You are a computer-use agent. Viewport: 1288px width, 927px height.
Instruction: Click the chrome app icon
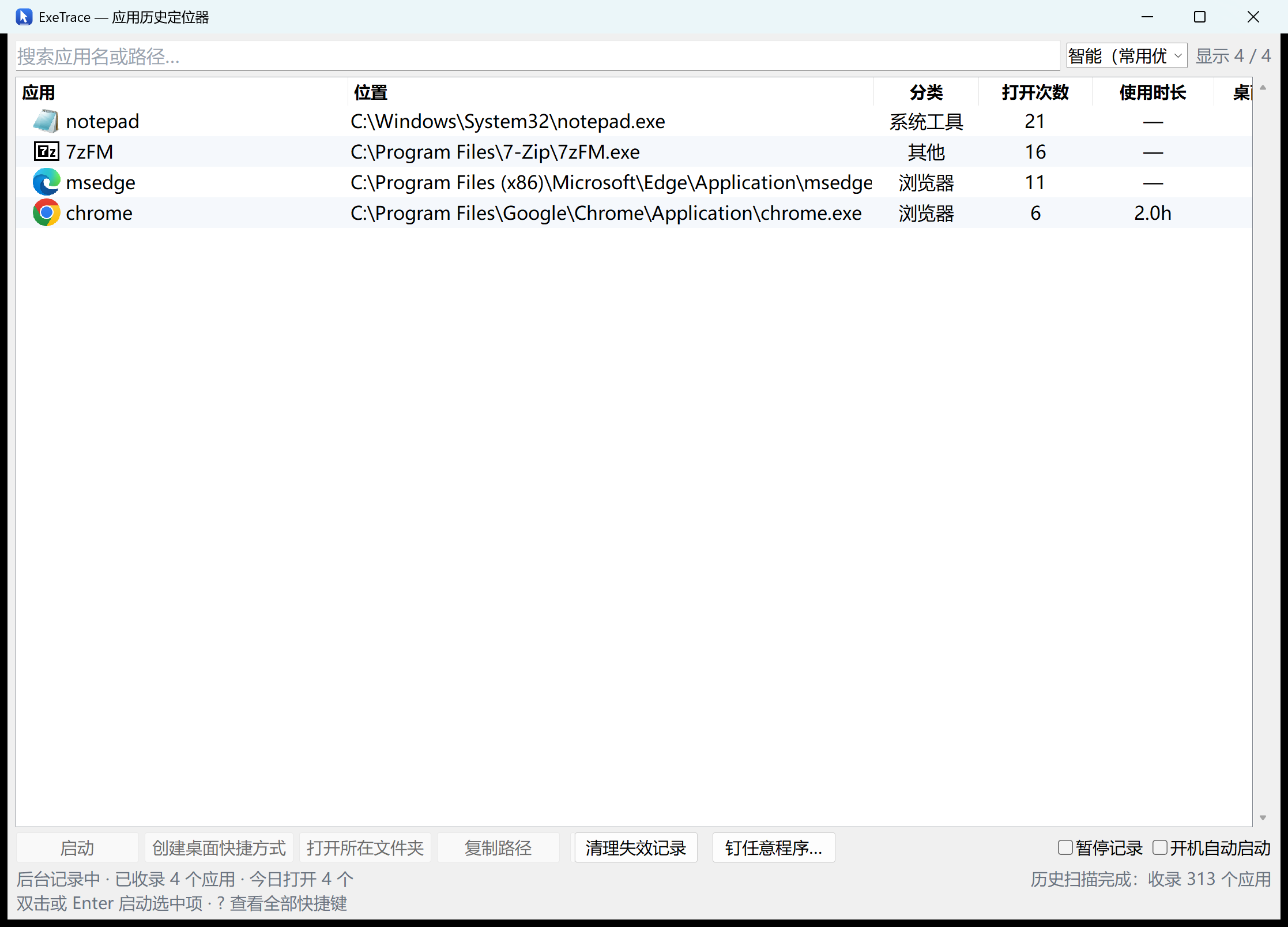[x=46, y=213]
